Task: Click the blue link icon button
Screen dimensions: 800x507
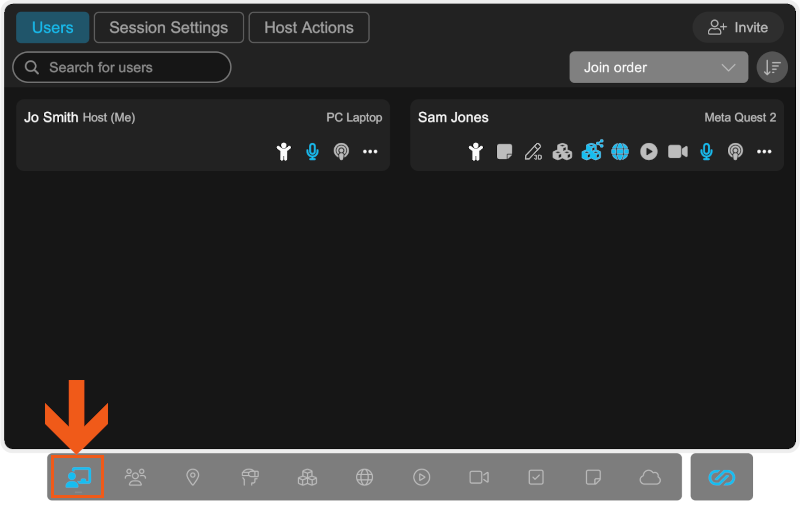Action: (721, 478)
